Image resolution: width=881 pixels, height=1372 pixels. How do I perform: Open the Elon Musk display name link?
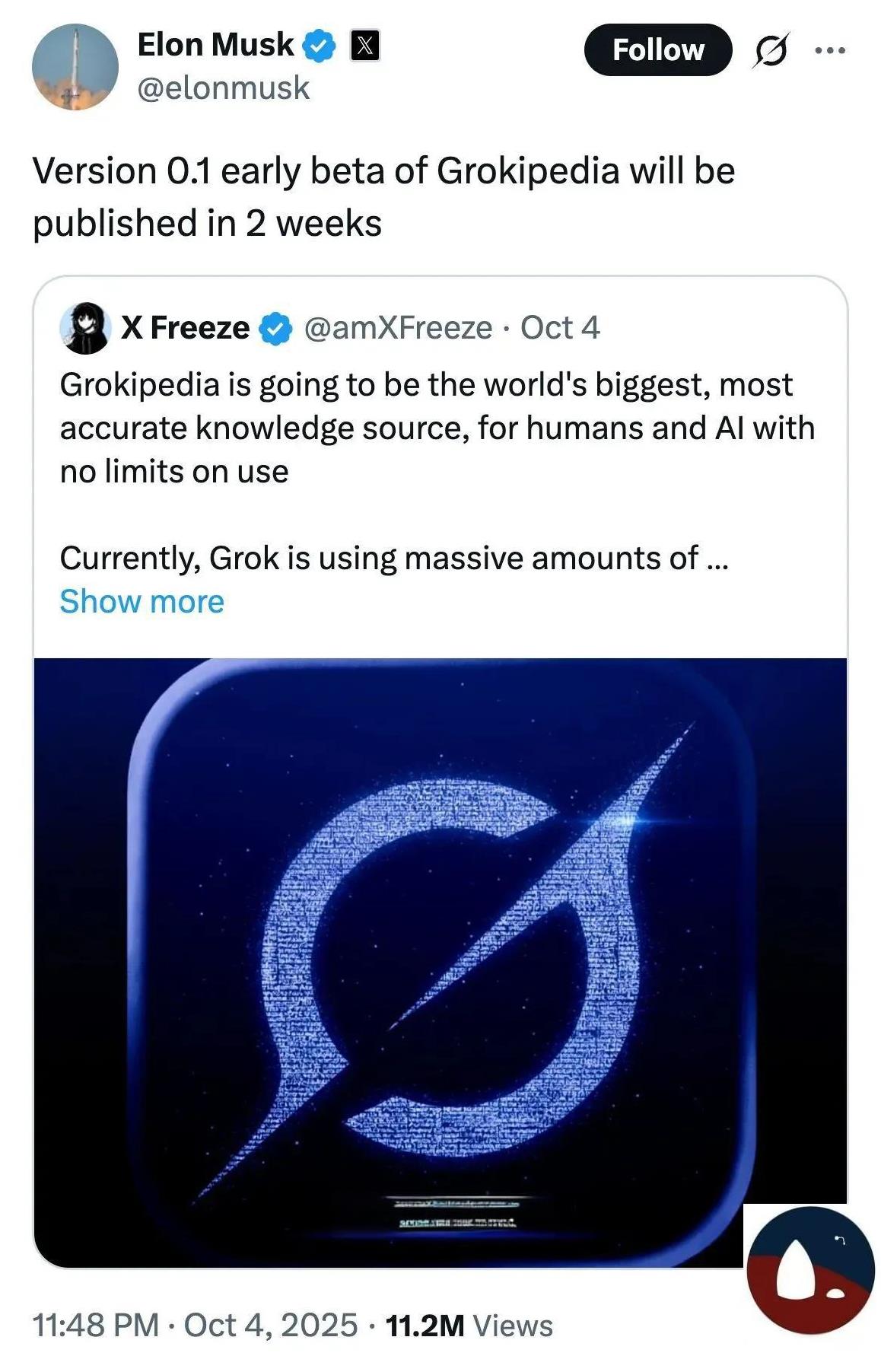(x=215, y=45)
